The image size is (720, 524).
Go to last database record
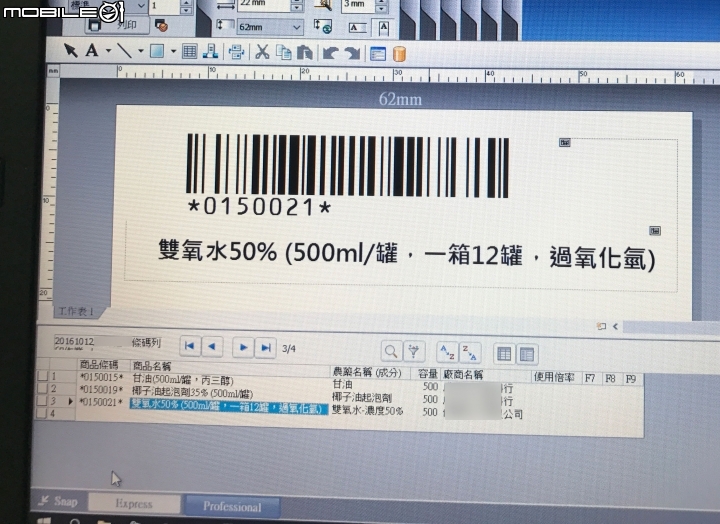(x=266, y=348)
